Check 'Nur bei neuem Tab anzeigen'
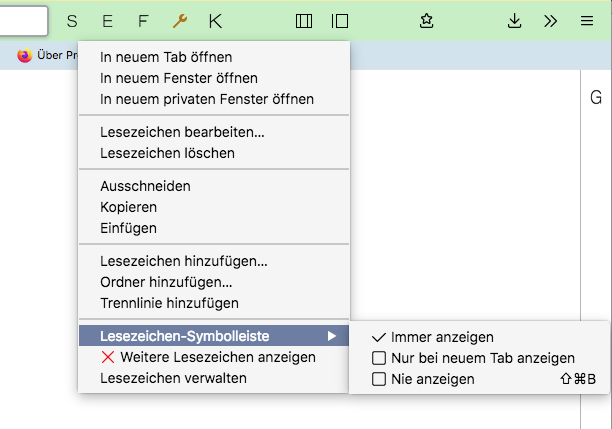This screenshot has width=612, height=429. (x=379, y=358)
